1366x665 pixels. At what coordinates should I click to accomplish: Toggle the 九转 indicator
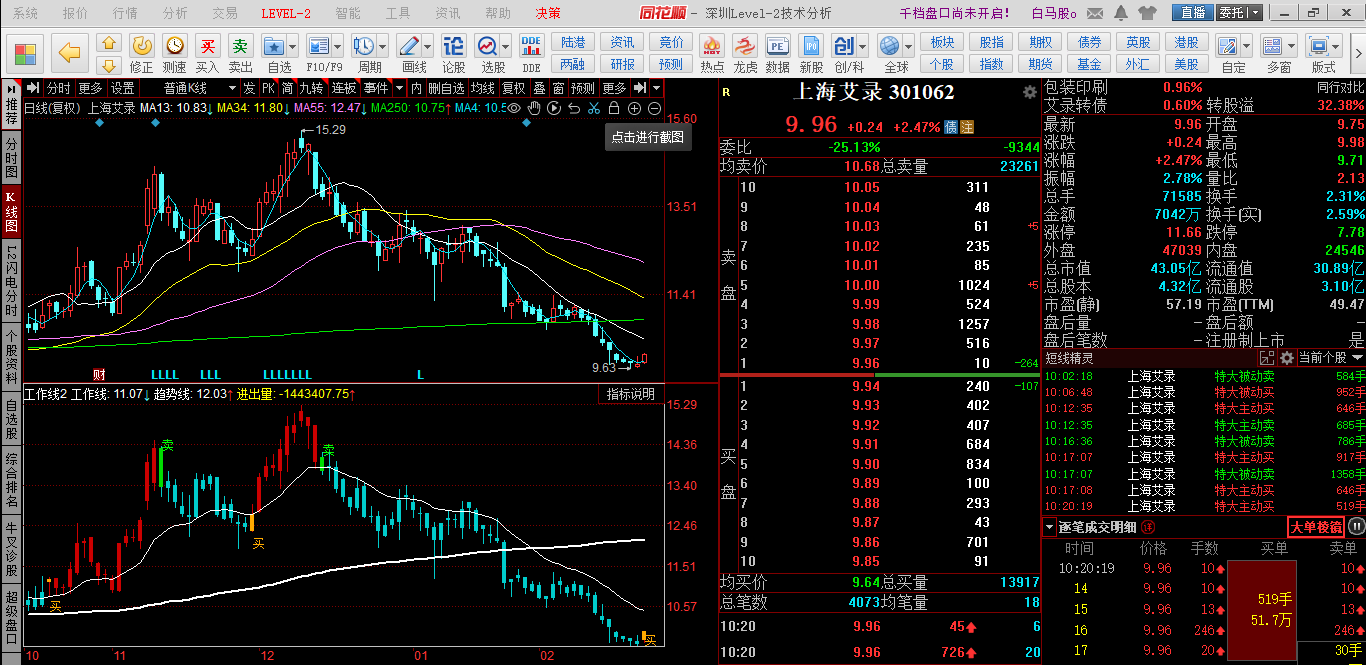click(312, 88)
